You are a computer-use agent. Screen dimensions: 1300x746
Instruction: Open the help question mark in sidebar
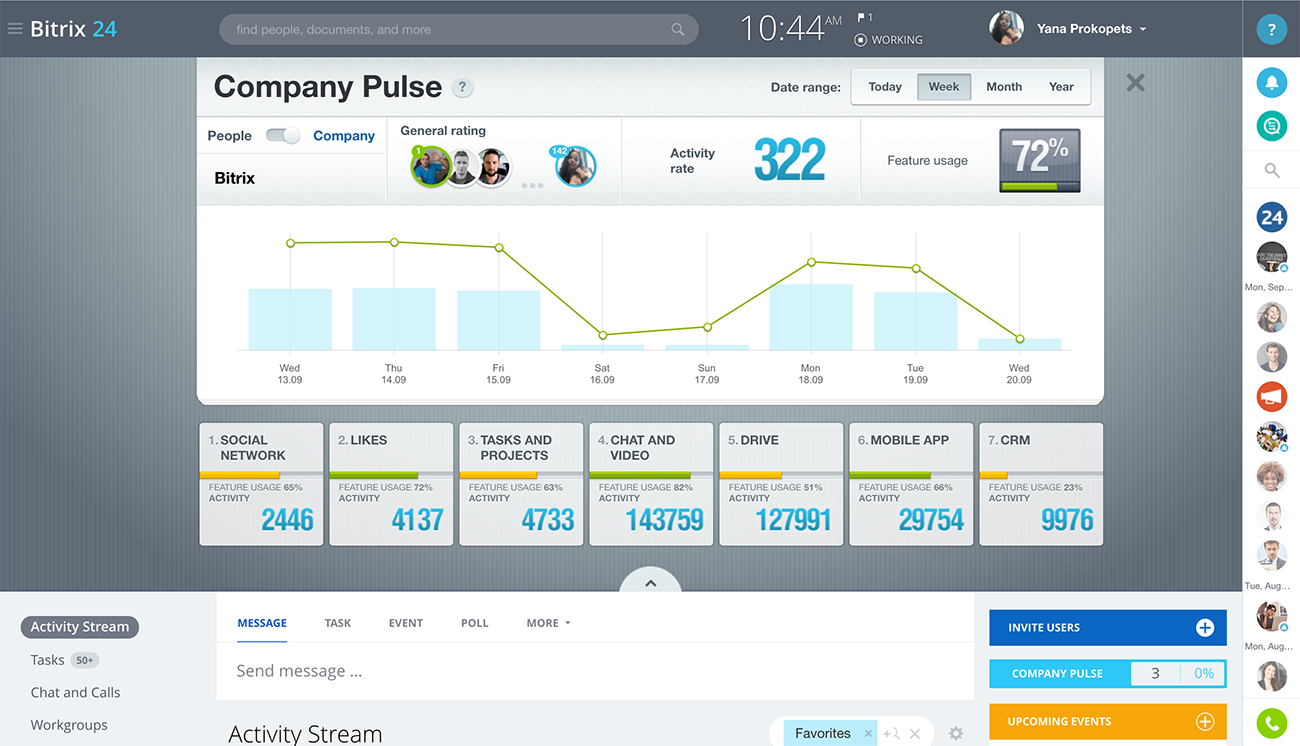pyautogui.click(x=1271, y=30)
